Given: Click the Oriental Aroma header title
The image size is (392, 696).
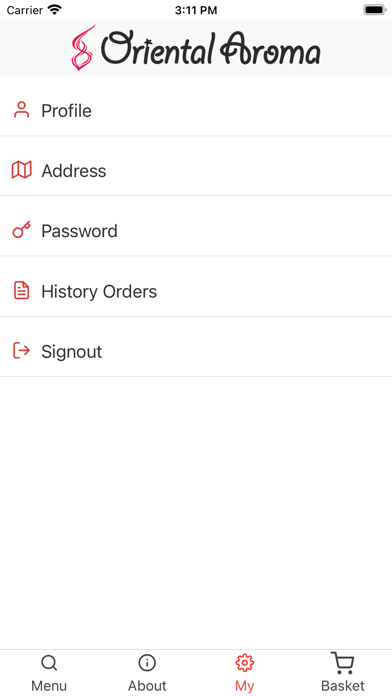Looking at the screenshot, I should click(210, 48).
